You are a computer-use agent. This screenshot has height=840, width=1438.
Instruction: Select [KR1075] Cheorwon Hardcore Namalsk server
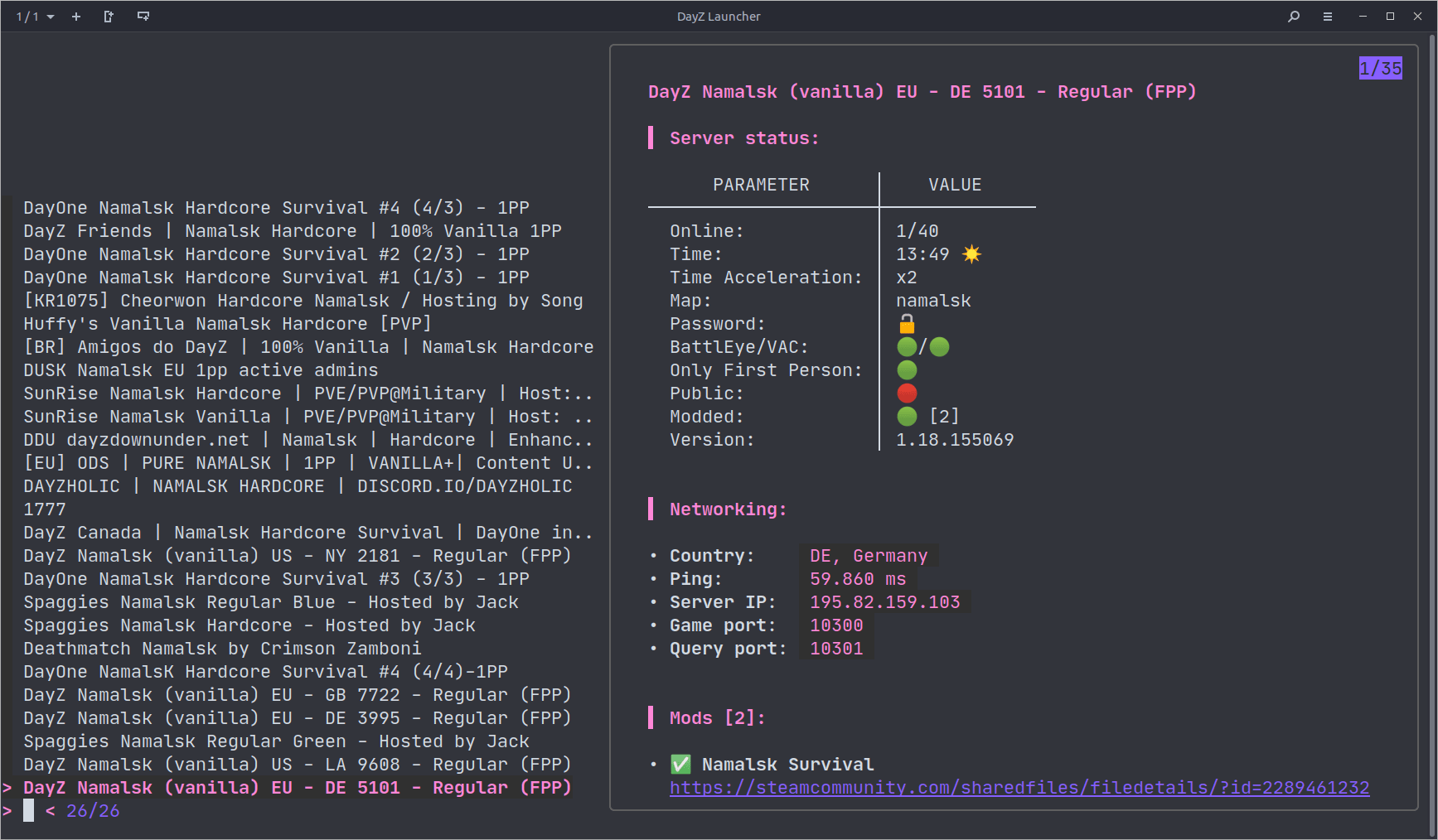303,301
